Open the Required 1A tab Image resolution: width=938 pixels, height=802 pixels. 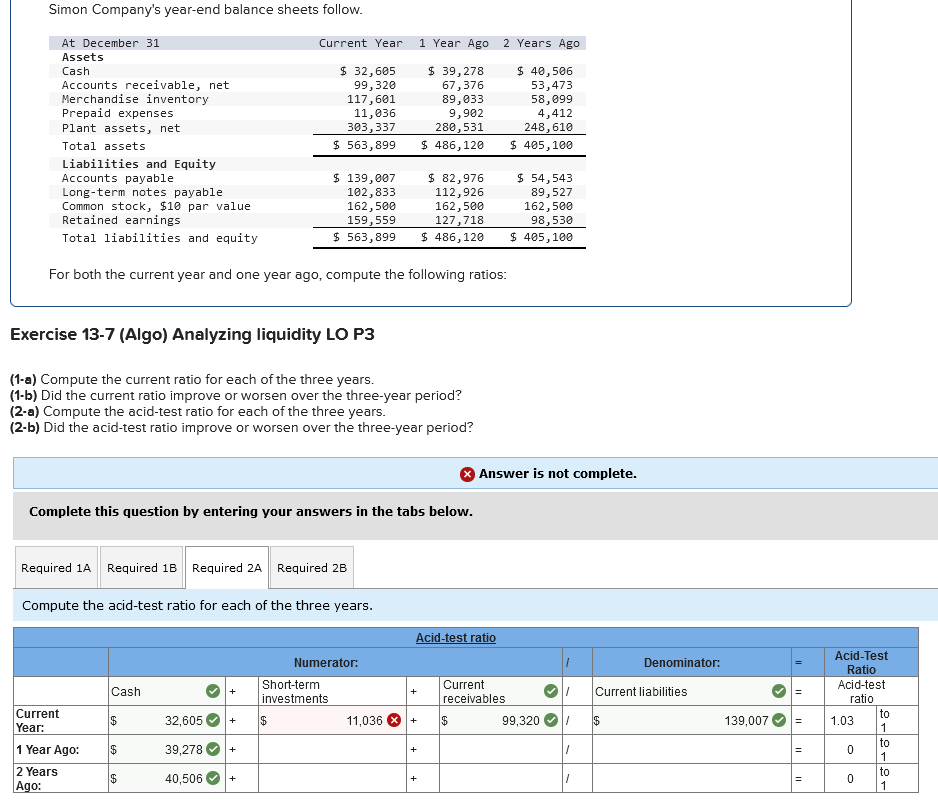56,568
